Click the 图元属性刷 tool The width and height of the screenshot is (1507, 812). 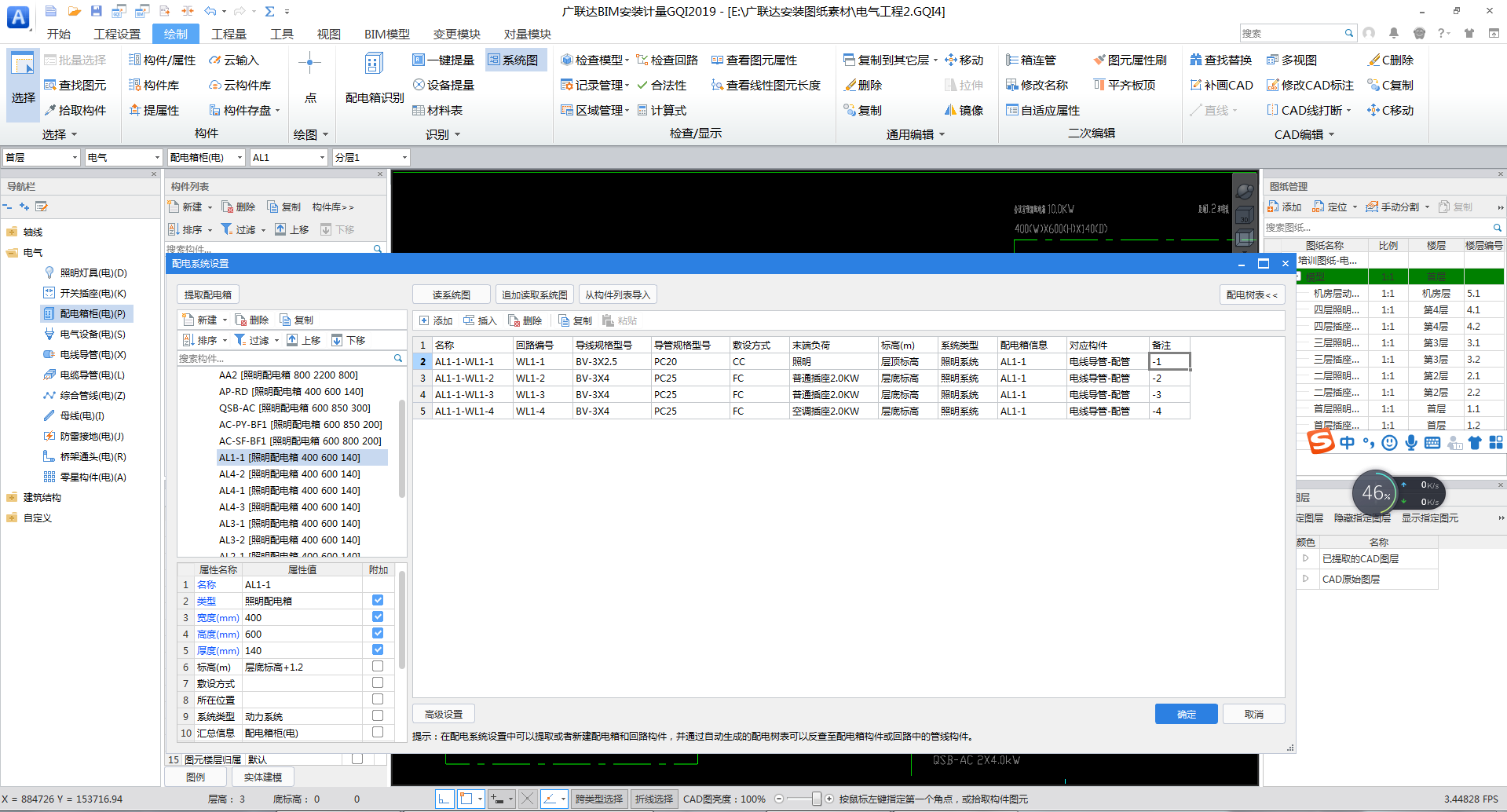click(1129, 60)
